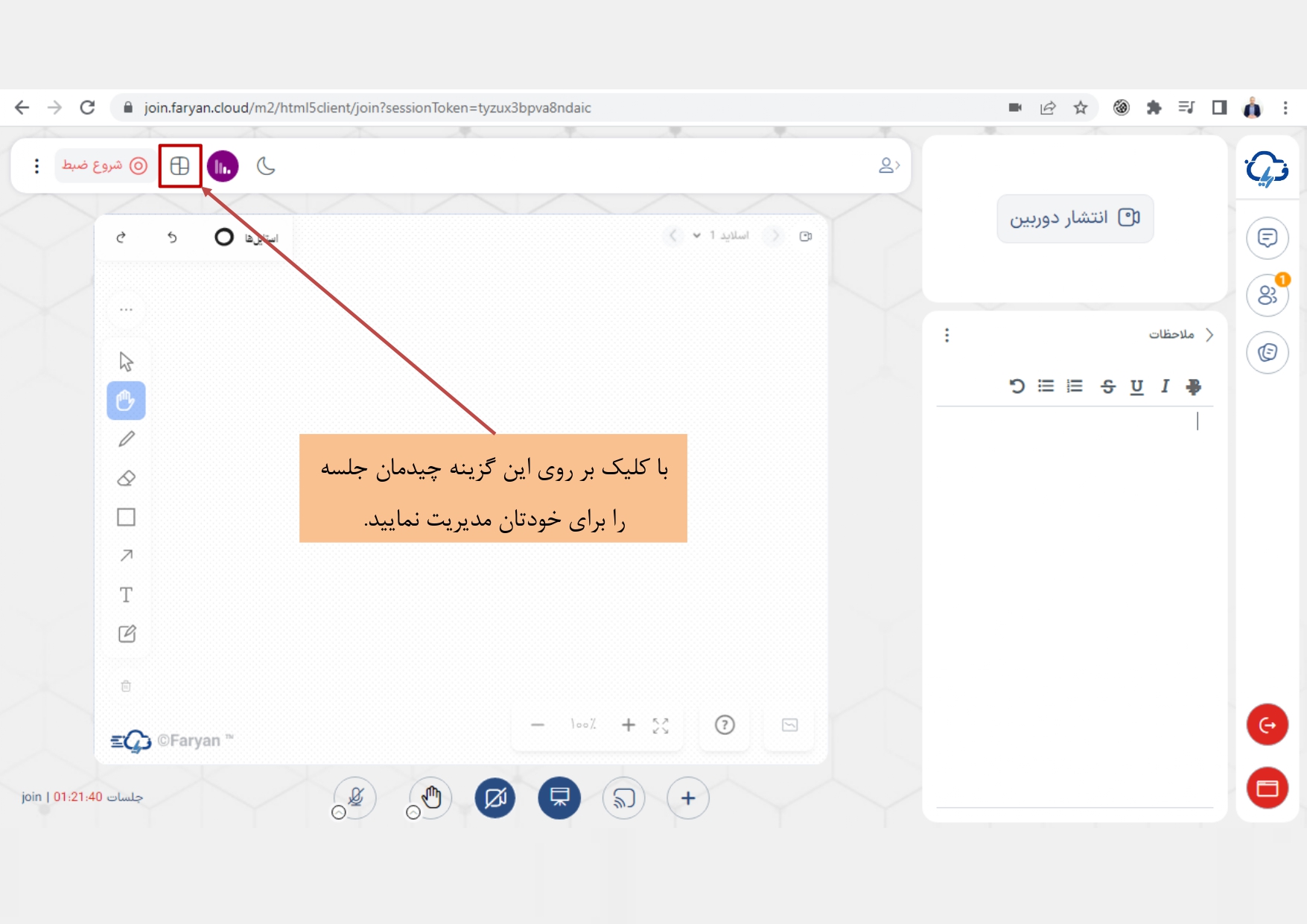Screen dimensions: 1307x924
Task: Turn on the webcam toggle button
Action: [x=495, y=798]
